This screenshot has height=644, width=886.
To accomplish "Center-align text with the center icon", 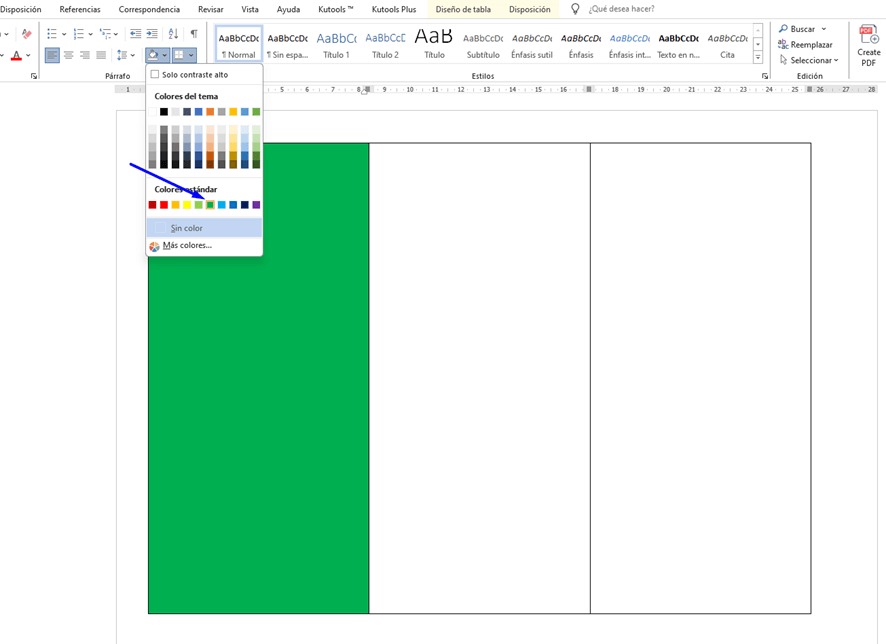I will (x=69, y=55).
